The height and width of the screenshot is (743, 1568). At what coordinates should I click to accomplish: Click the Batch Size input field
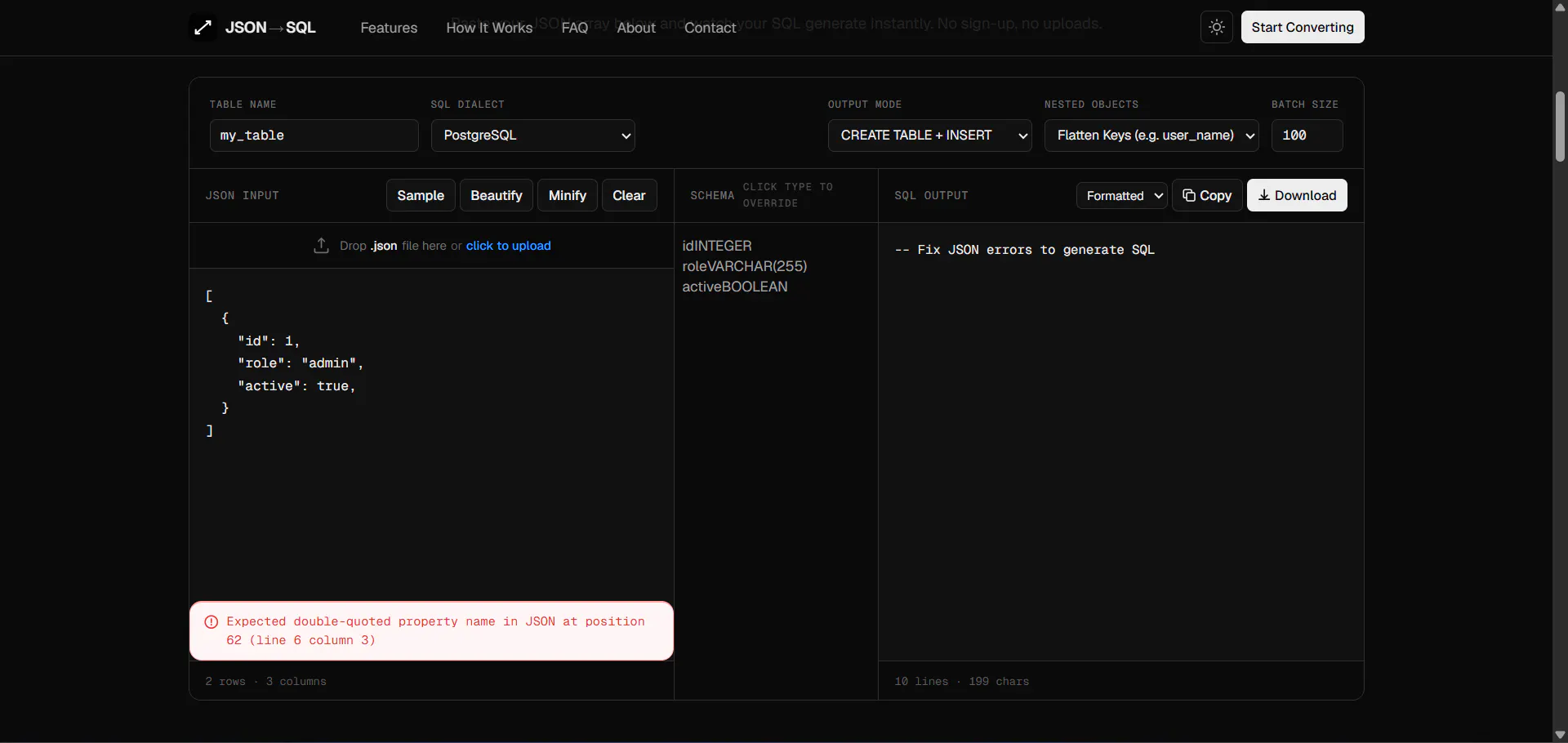coord(1307,136)
